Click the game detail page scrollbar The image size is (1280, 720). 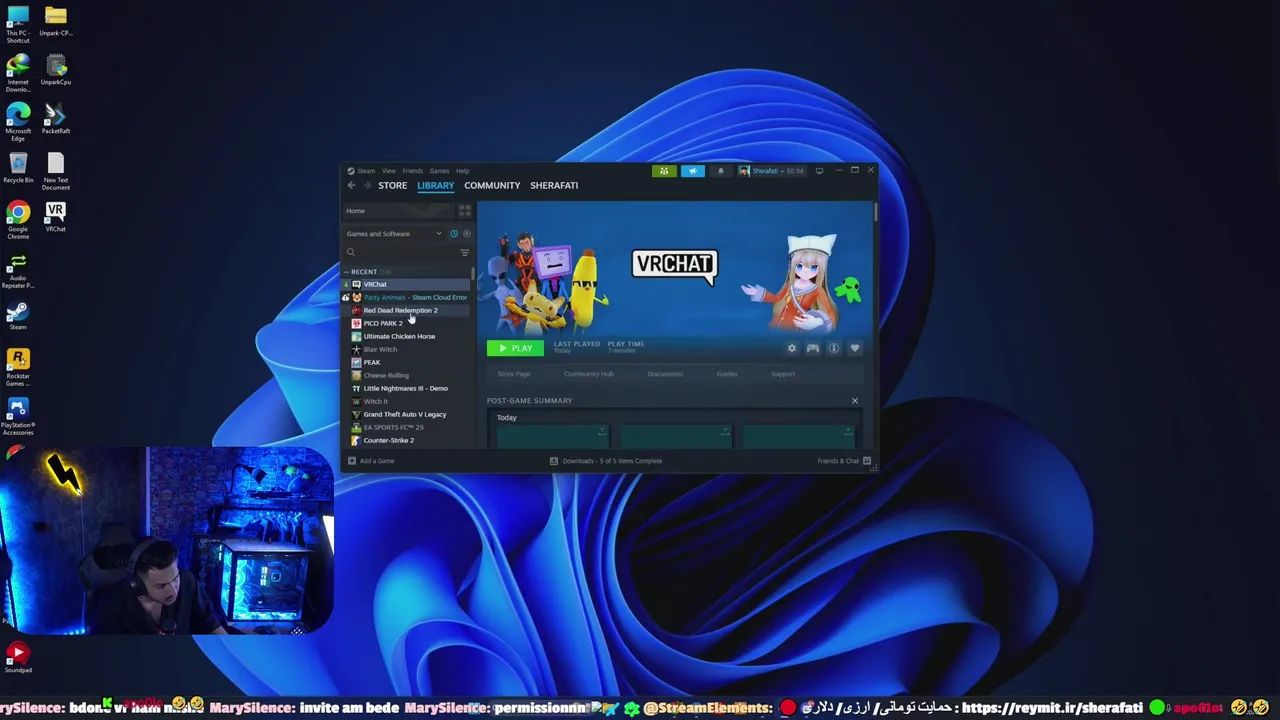tap(875, 213)
